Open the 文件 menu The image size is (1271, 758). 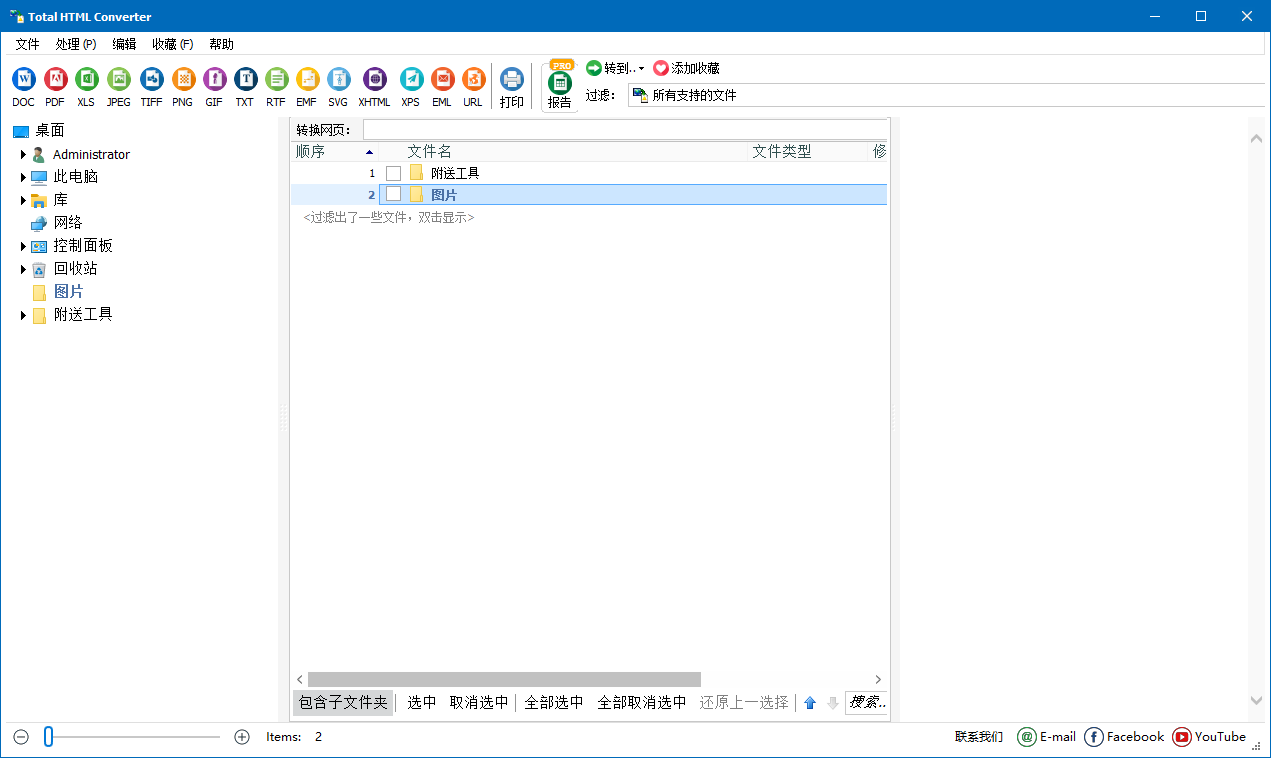27,44
